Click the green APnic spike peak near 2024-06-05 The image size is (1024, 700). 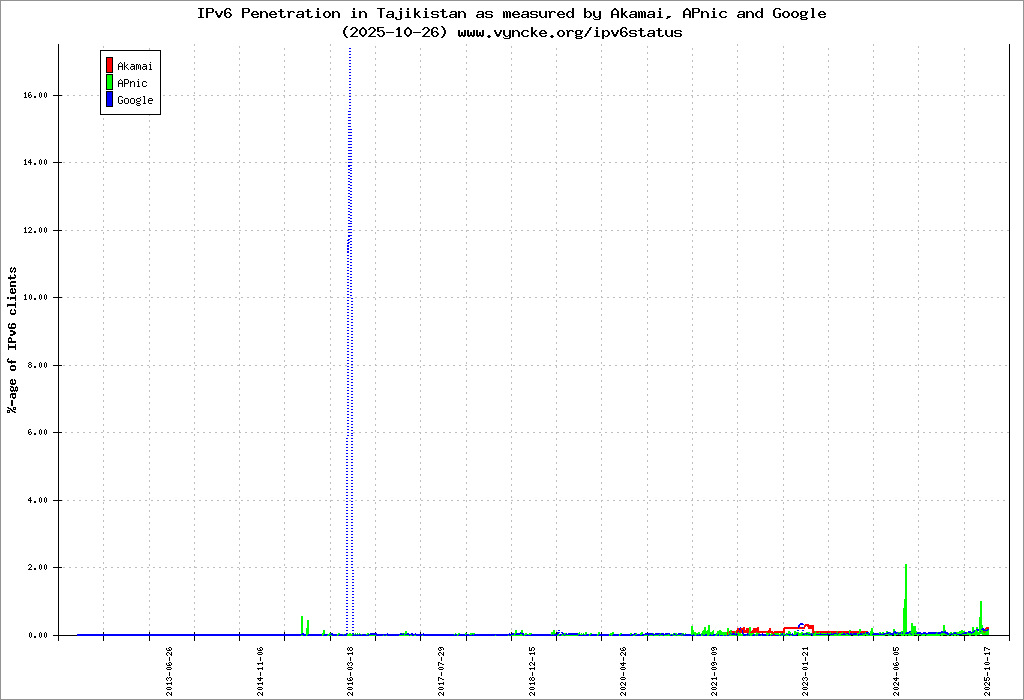pyautogui.click(x=906, y=566)
